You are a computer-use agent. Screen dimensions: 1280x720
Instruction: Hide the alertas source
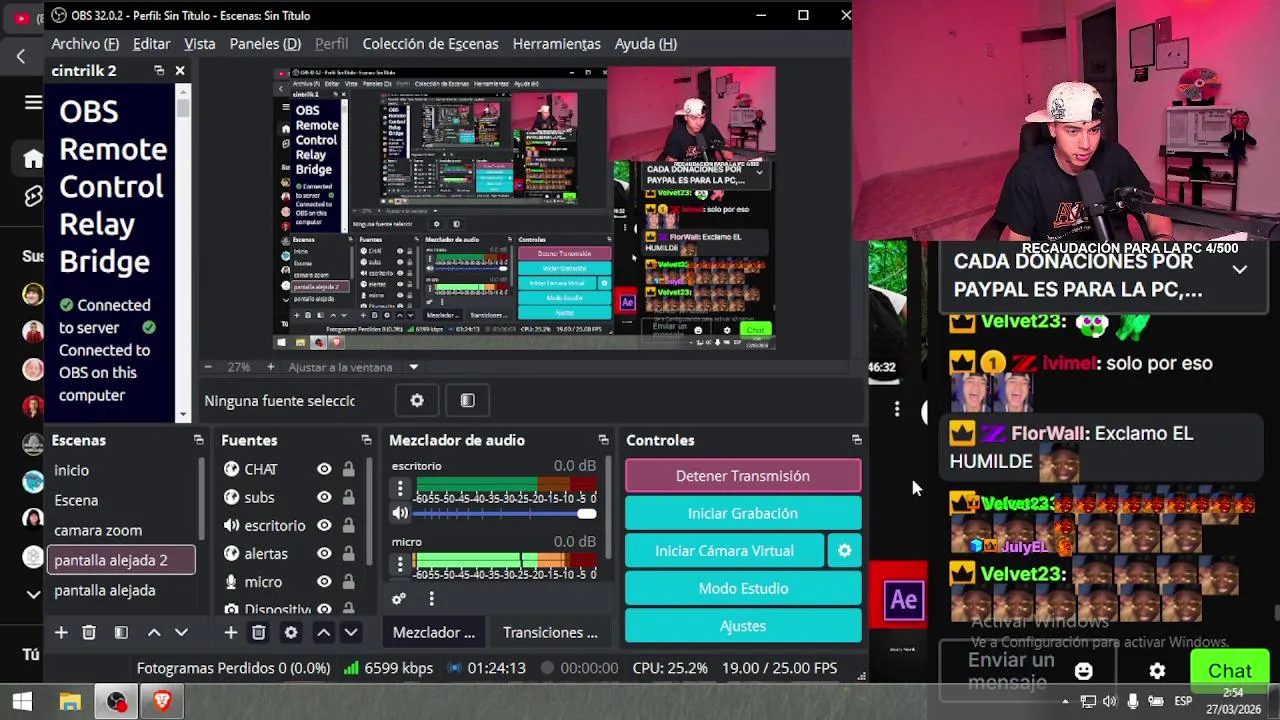click(324, 553)
